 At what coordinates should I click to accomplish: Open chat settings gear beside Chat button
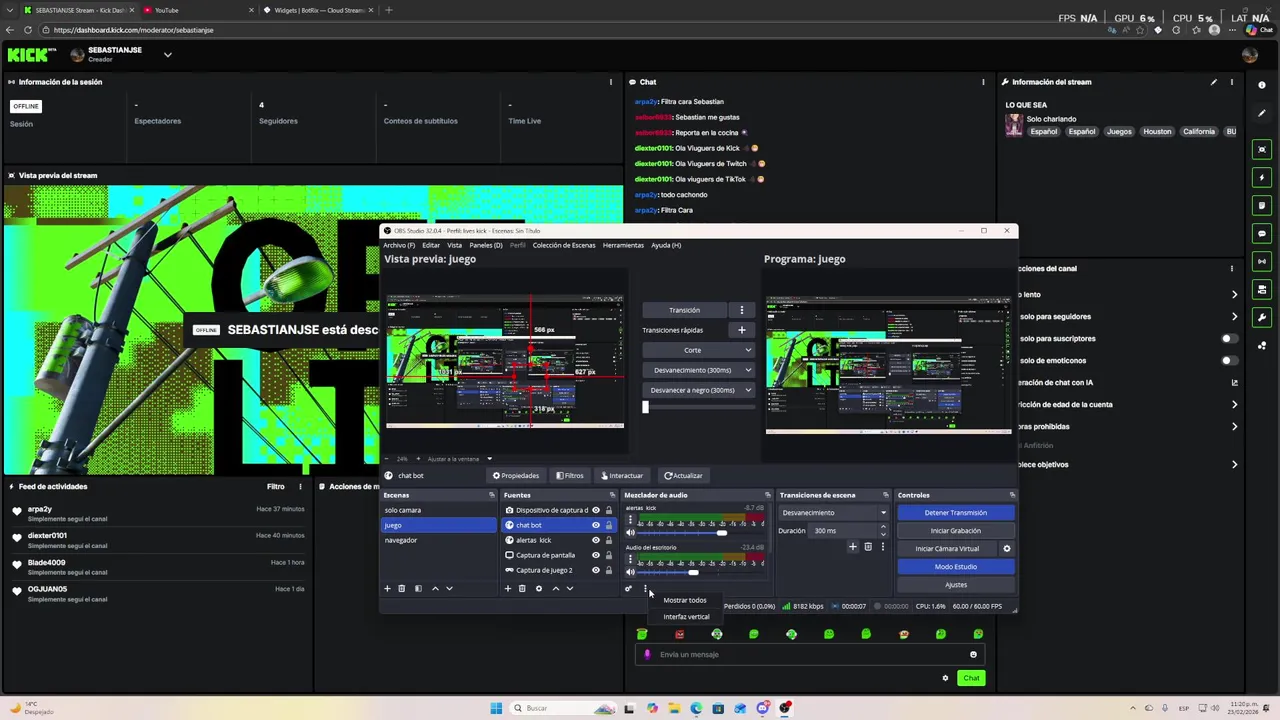tap(945, 678)
